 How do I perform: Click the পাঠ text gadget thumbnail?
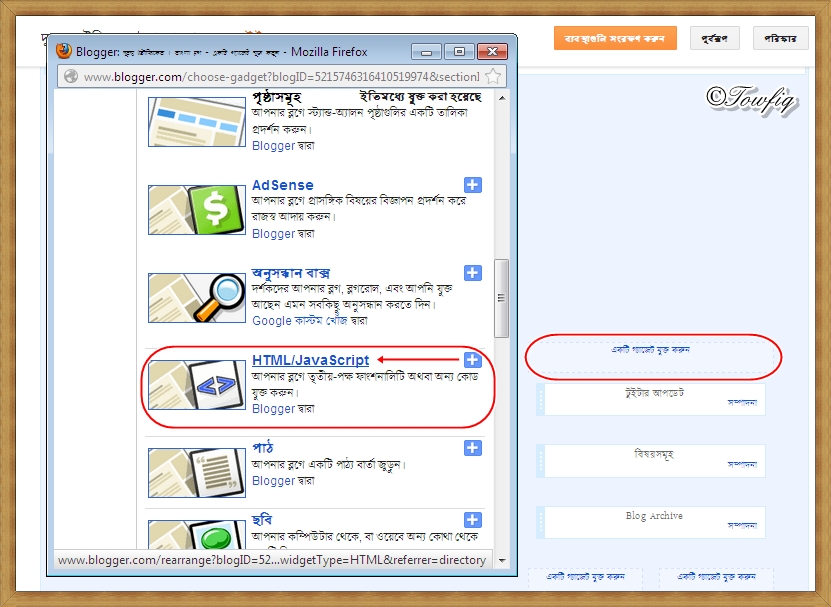click(x=197, y=472)
